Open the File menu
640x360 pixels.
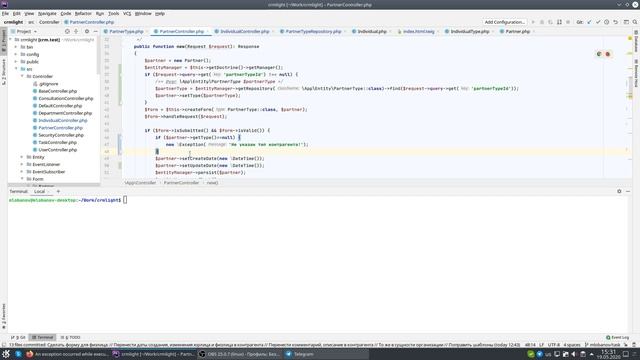coord(5,13)
